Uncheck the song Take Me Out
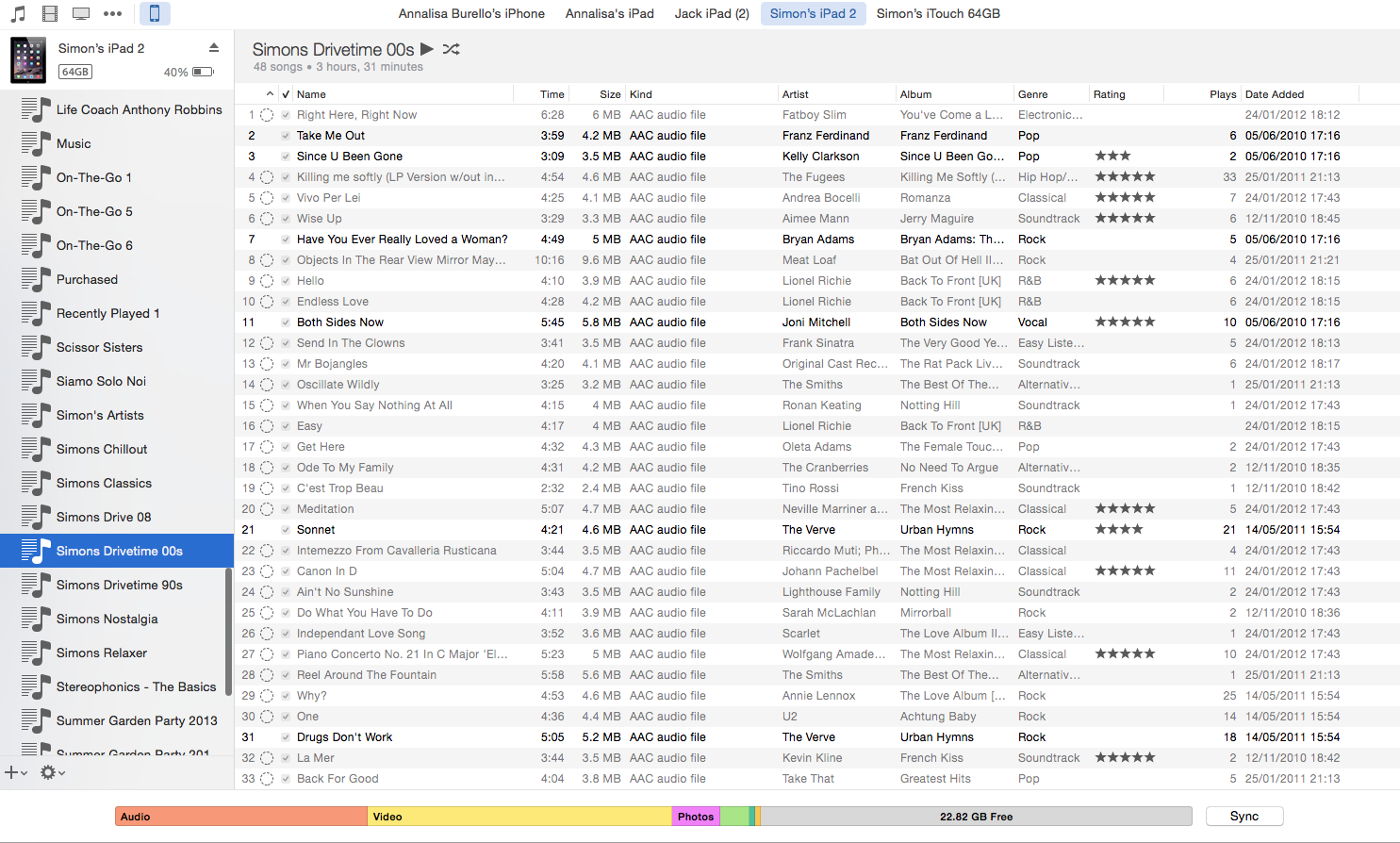 286,136
